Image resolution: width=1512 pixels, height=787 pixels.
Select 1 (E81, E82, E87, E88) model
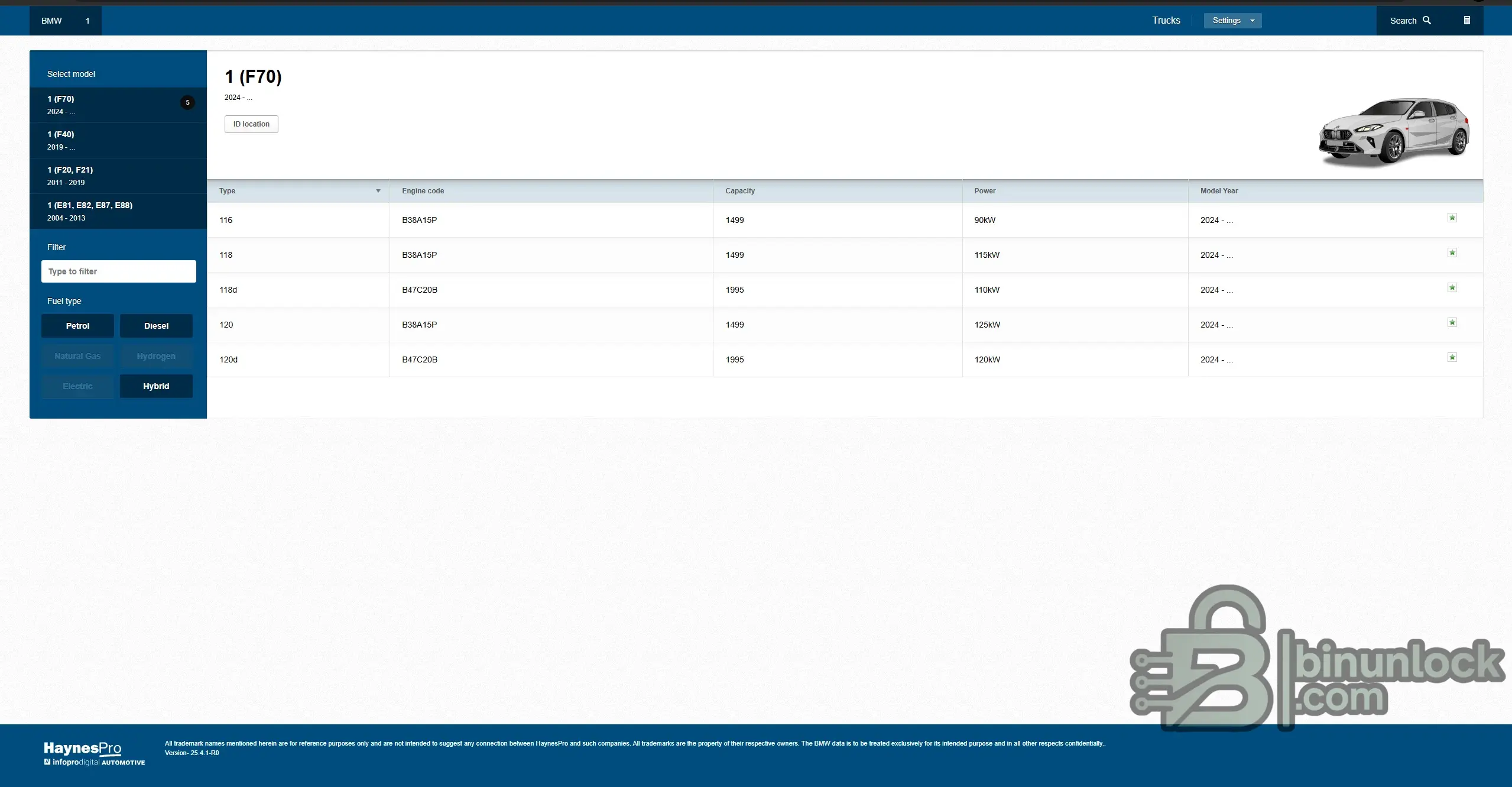tap(118, 211)
